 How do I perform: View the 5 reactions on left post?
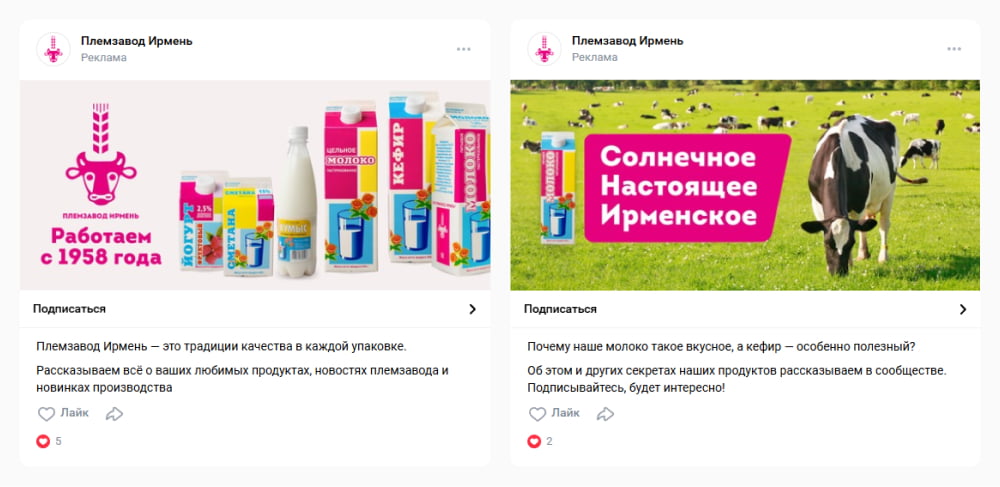(49, 441)
